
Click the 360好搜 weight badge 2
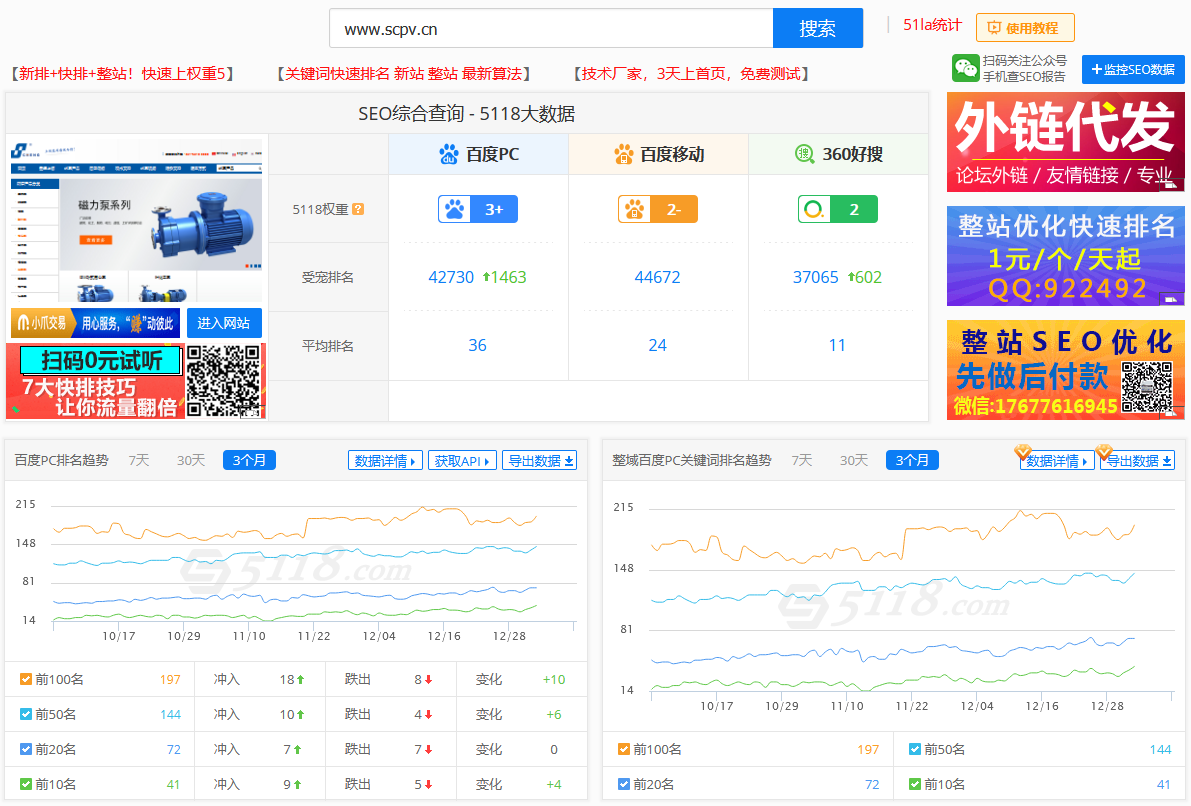pos(838,209)
